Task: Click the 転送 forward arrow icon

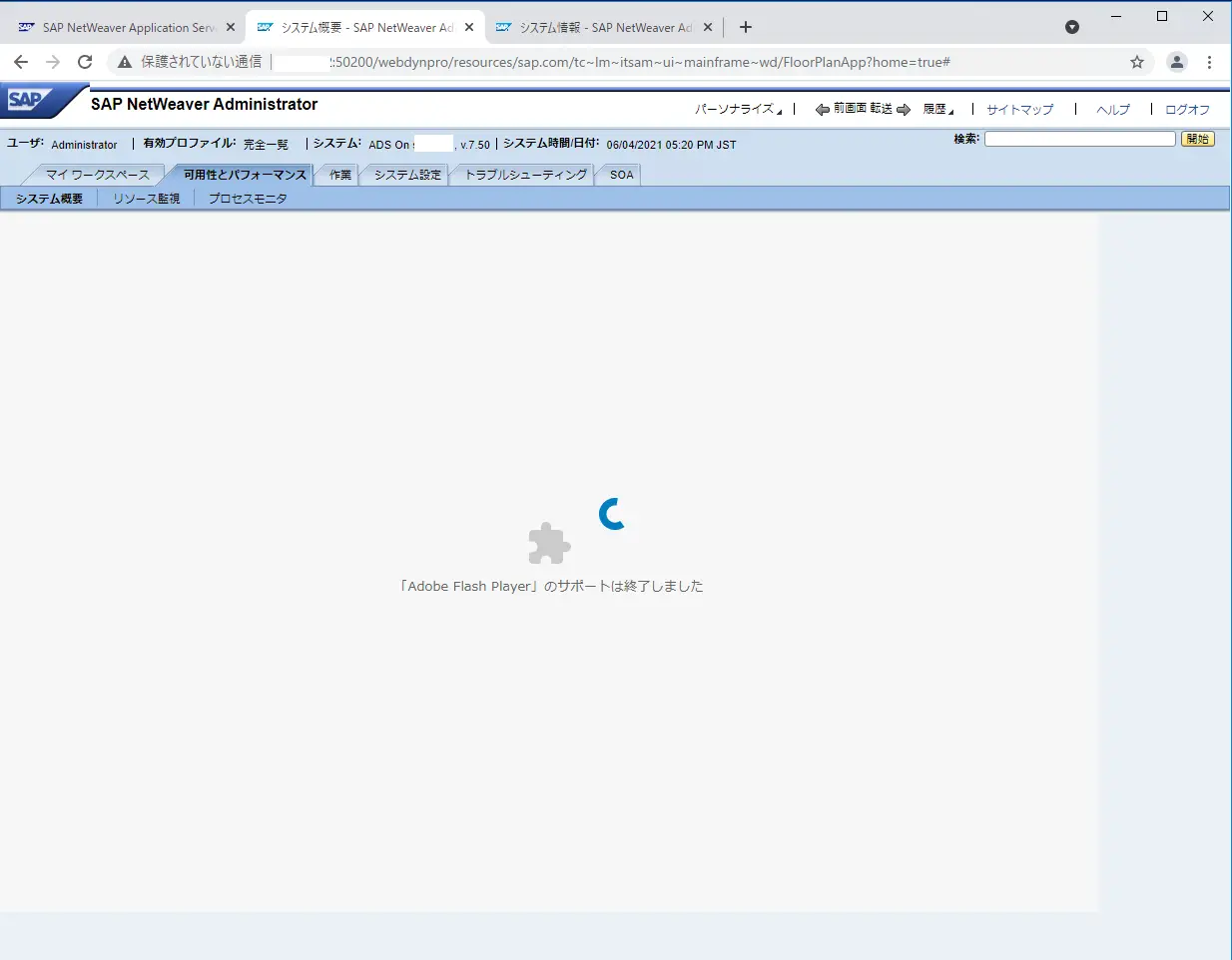Action: 904,110
